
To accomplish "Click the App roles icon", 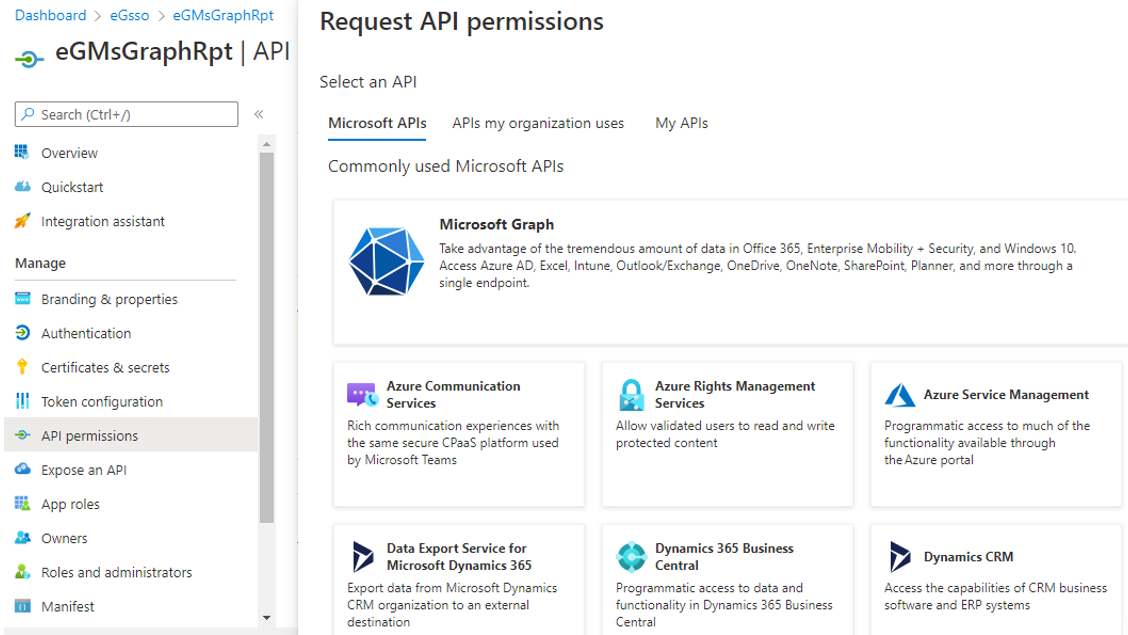I will [x=22, y=503].
